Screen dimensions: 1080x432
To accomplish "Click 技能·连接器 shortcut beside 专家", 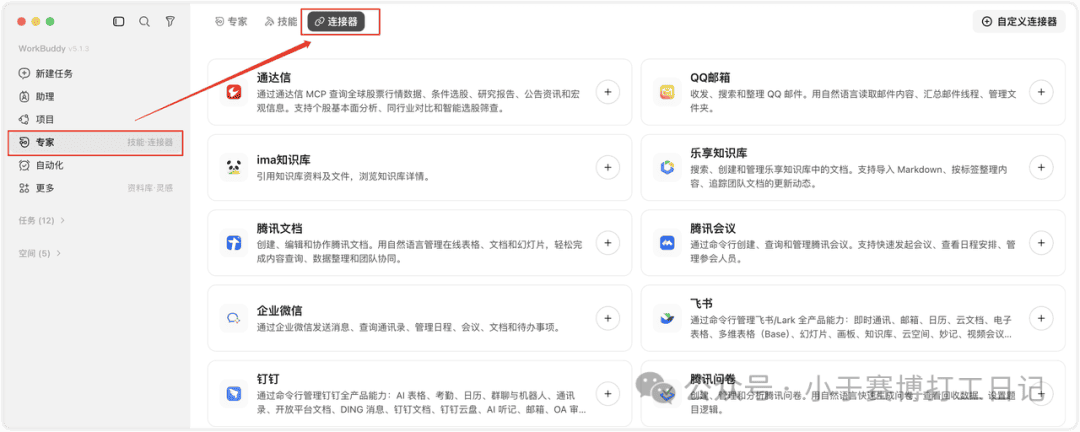I will coord(149,143).
